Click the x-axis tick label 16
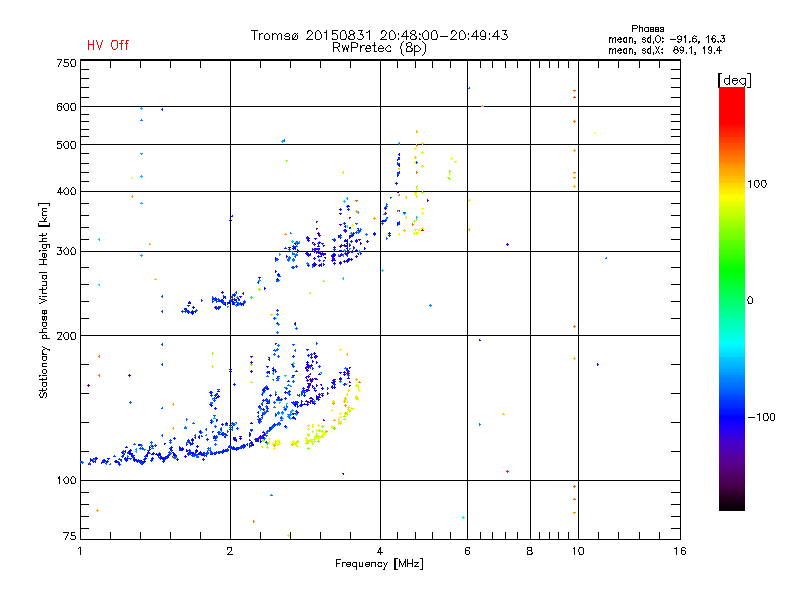The height and width of the screenshot is (600, 800). [x=680, y=551]
